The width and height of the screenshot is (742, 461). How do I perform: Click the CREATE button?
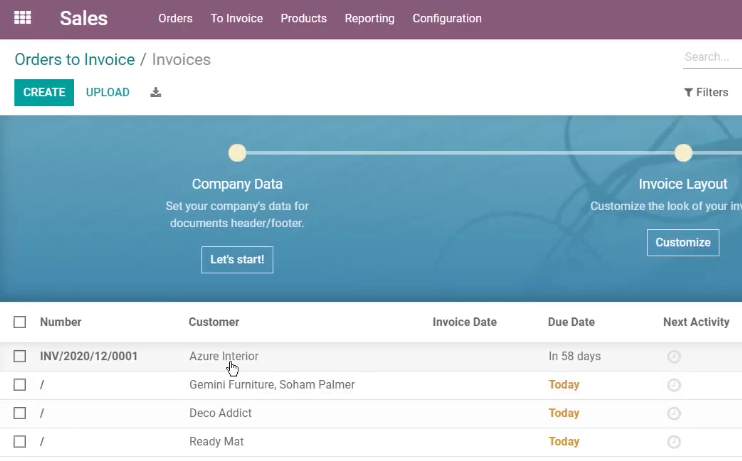pos(44,92)
